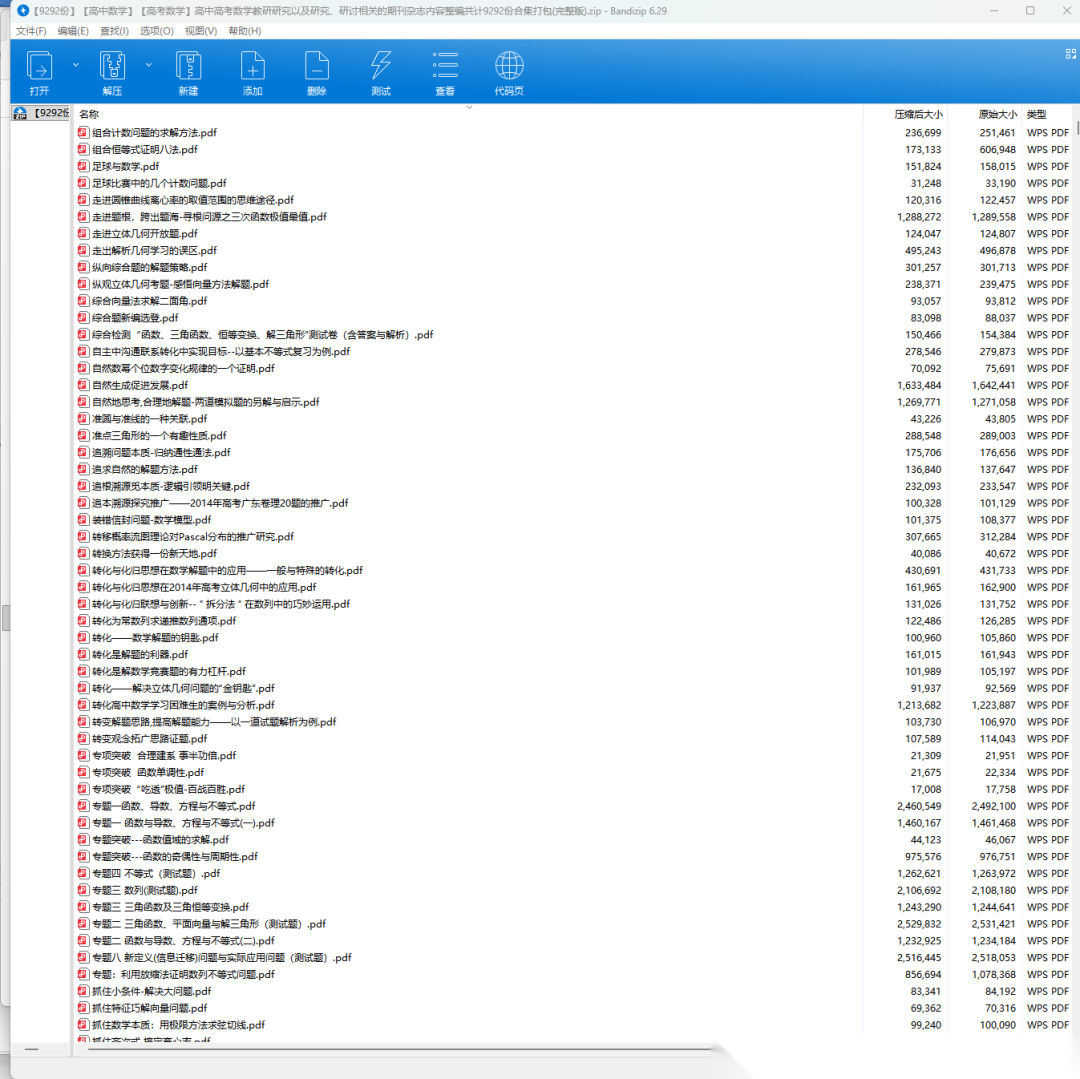This screenshot has height=1079, width=1080.
Task: Click the 查看 (View) toolbar icon
Action: pyautogui.click(x=445, y=67)
